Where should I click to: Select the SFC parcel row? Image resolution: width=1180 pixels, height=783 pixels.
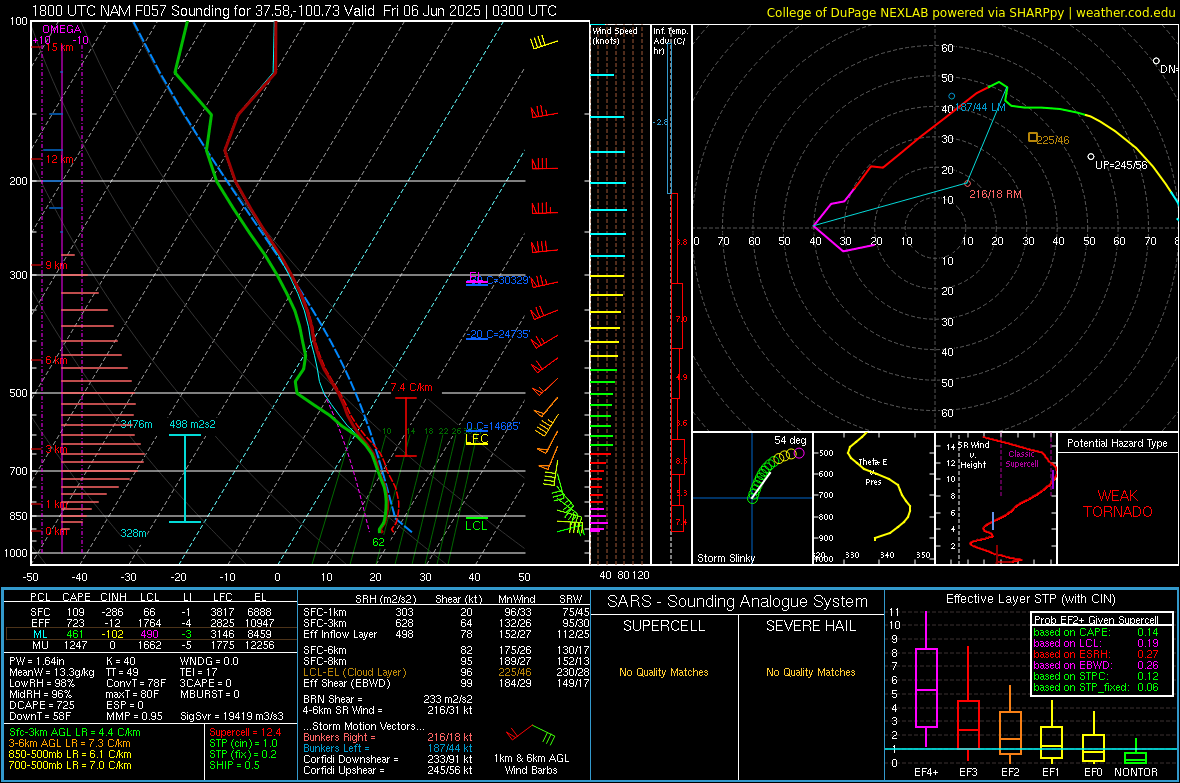[x=151, y=612]
